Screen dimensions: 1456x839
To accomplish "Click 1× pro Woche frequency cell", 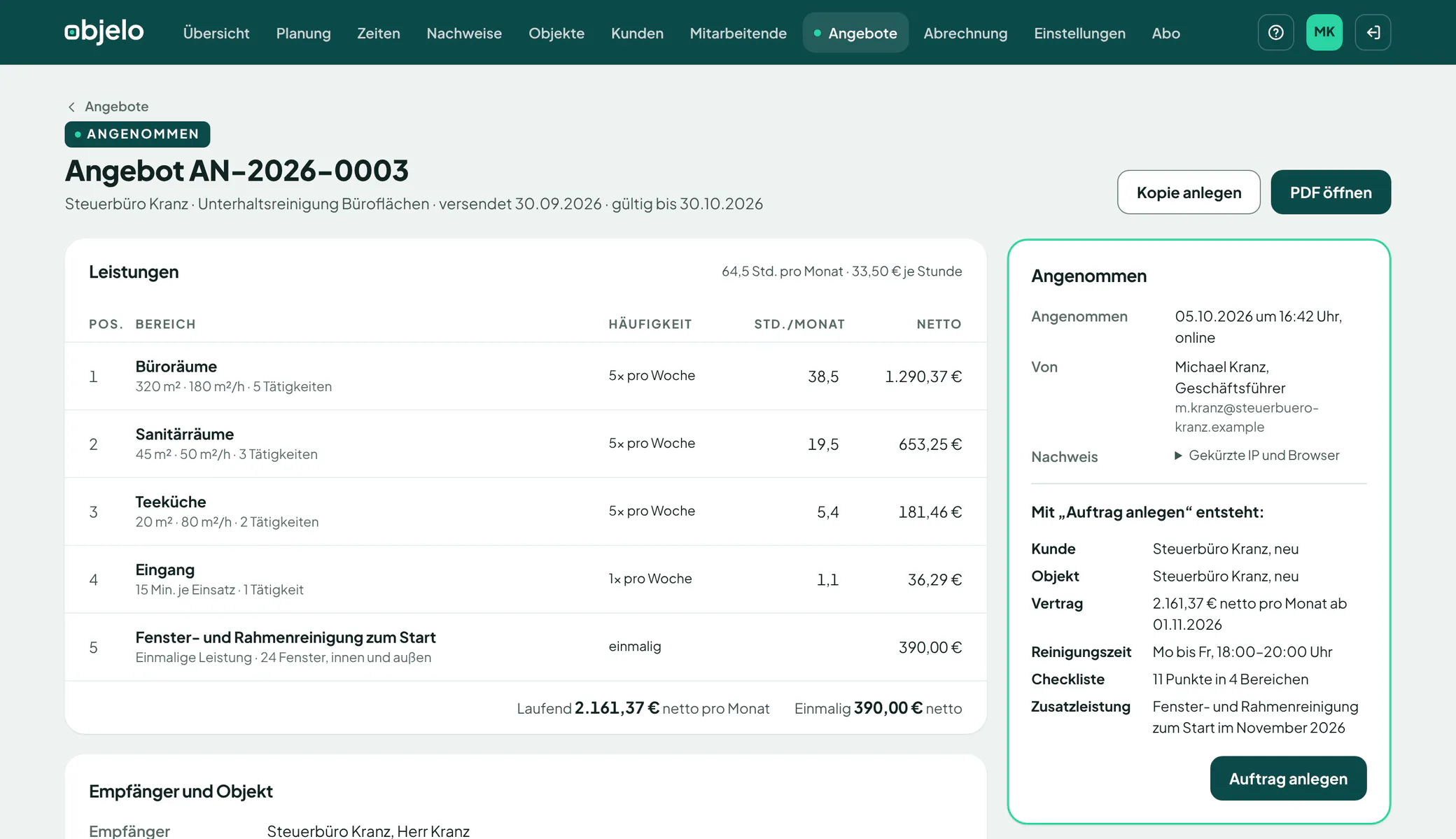I will 650,579.
